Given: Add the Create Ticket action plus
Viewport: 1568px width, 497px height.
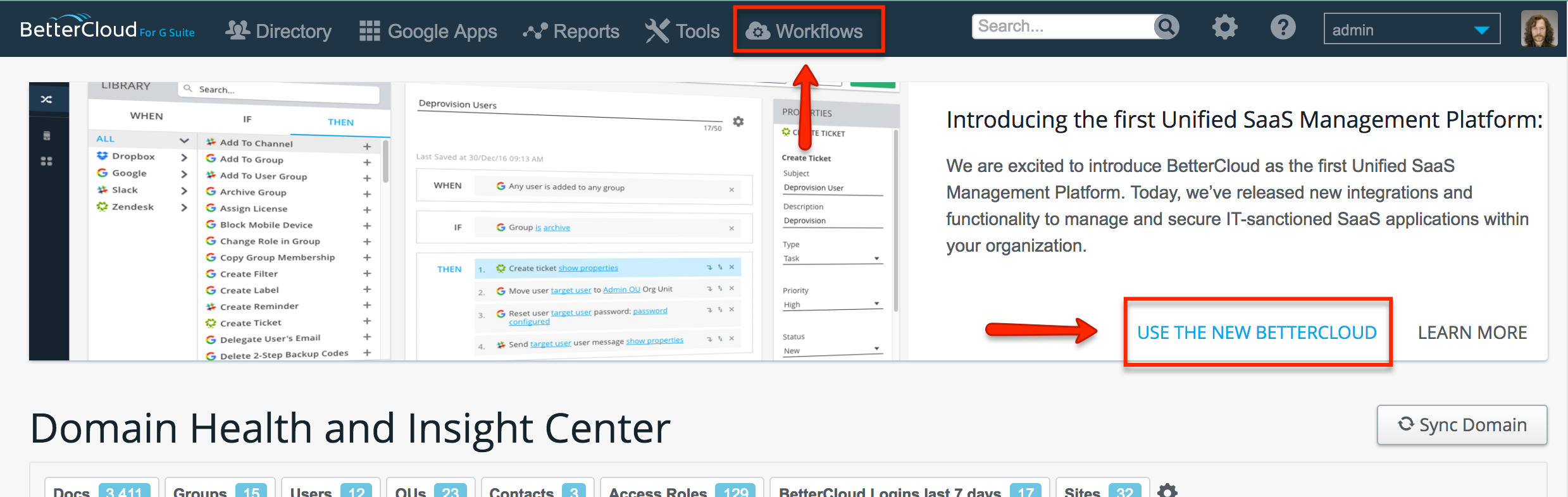Looking at the screenshot, I should 367,321.
